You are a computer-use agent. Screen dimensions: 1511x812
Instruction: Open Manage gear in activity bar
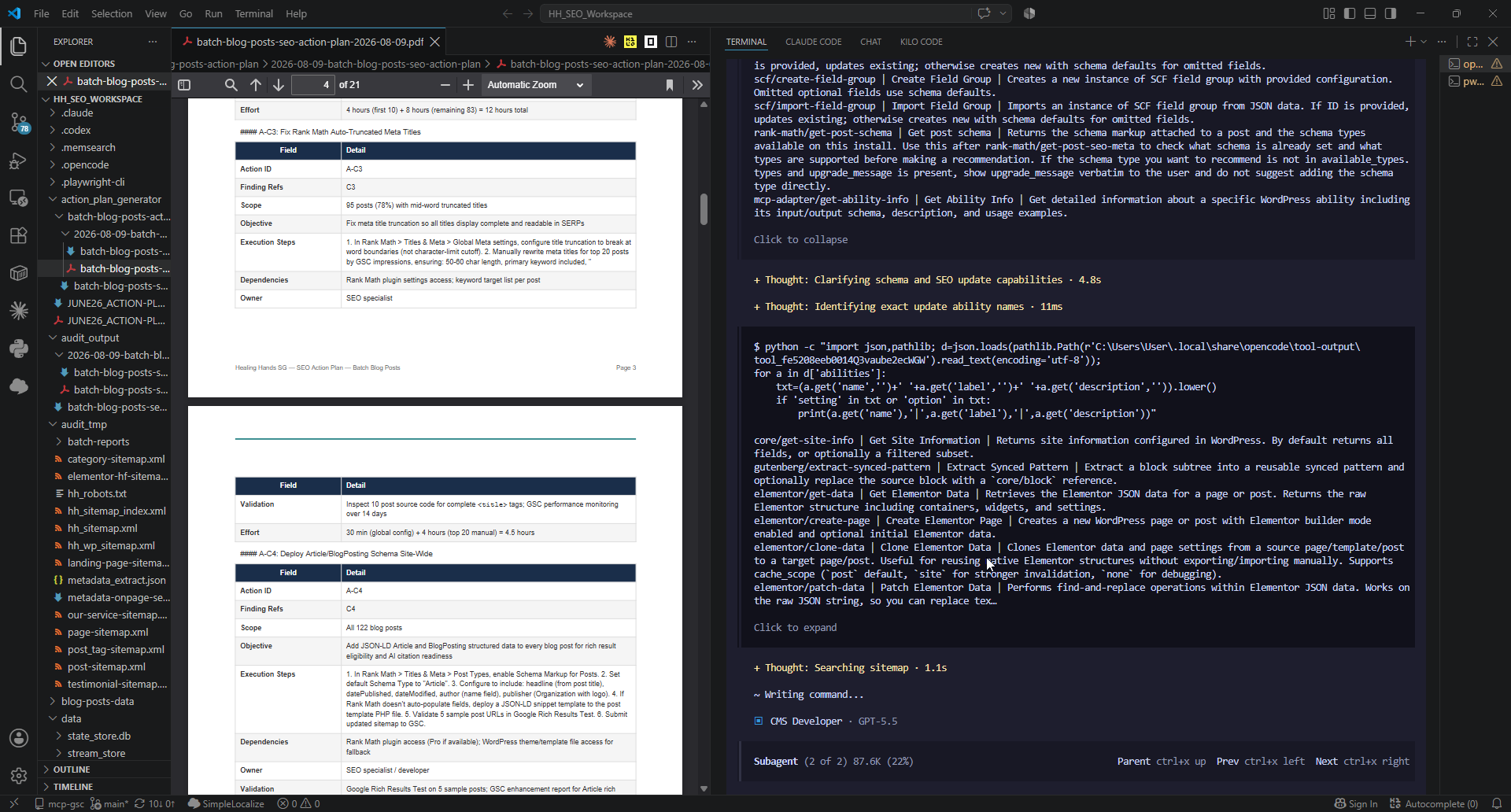click(19, 776)
